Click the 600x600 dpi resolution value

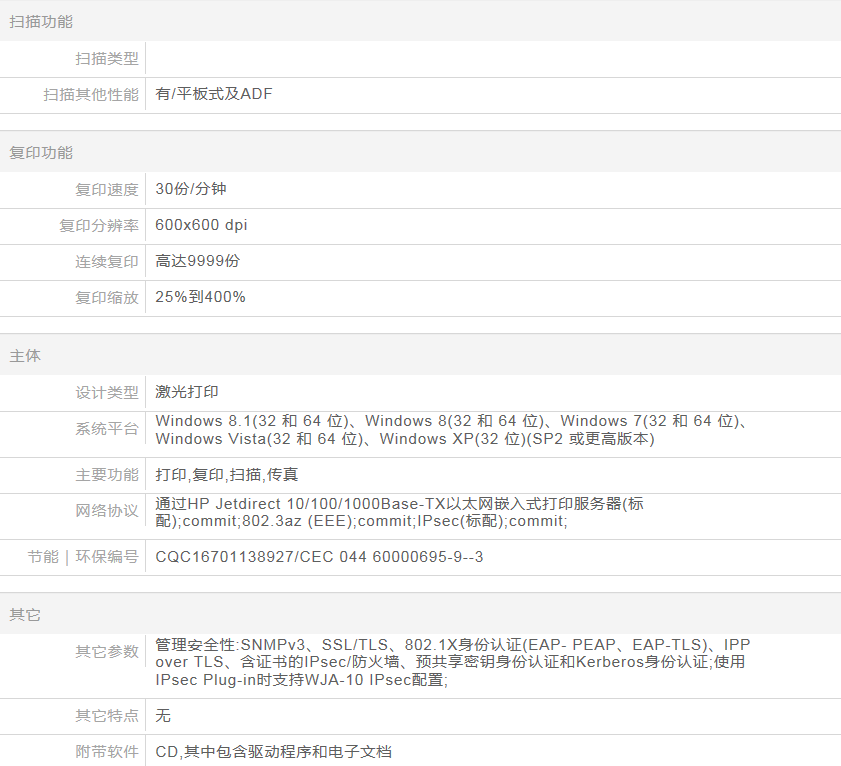201,225
